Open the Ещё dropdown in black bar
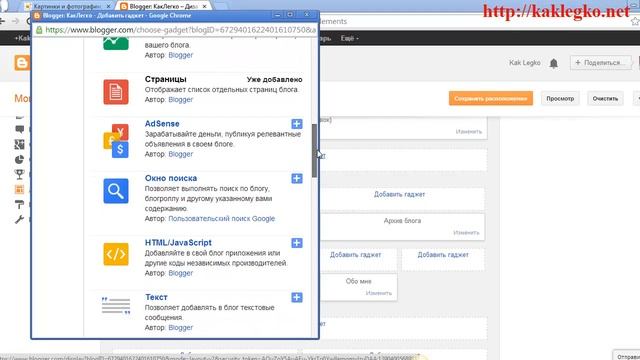The image size is (640, 360). point(349,38)
